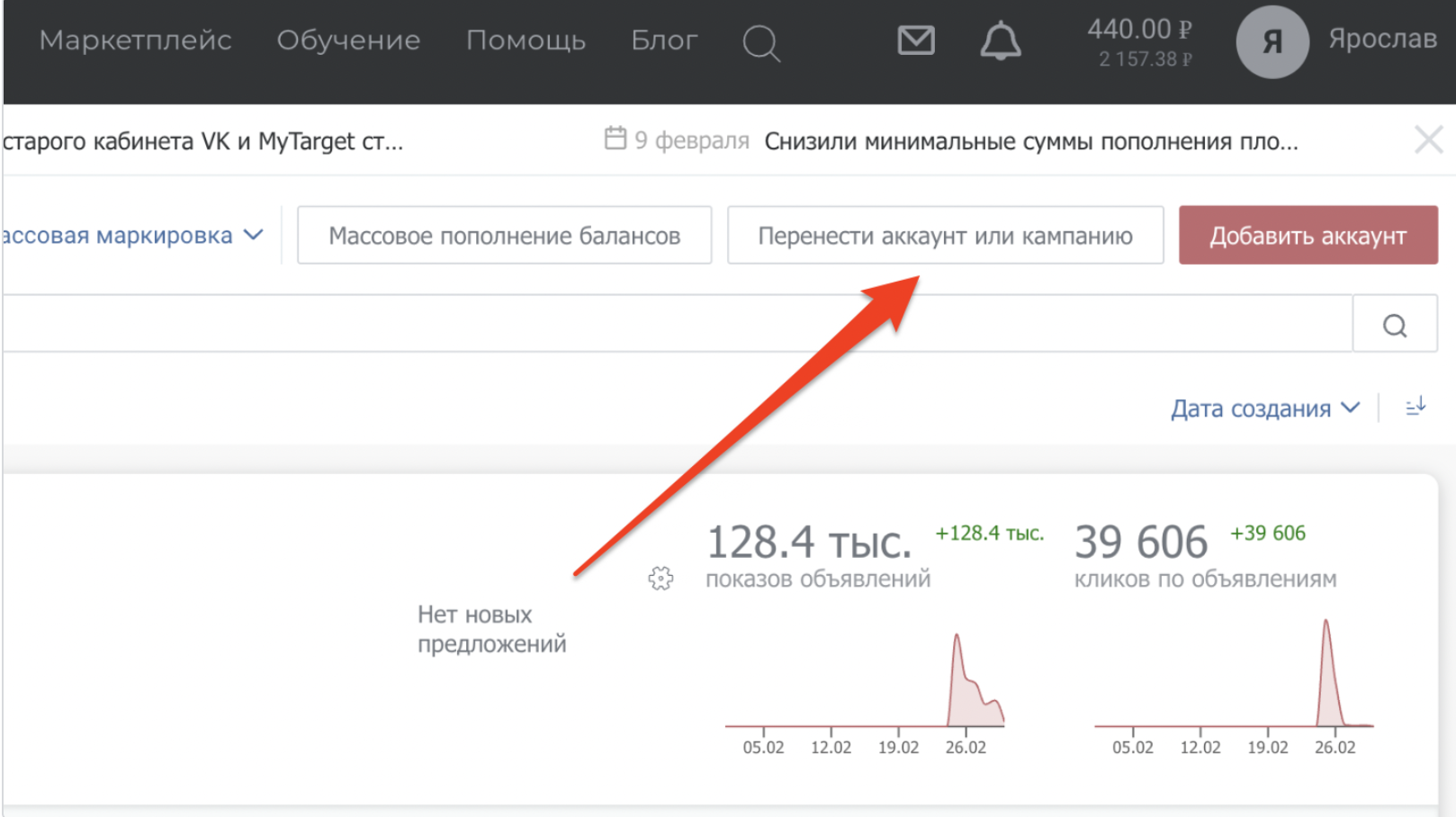This screenshot has width=1456, height=817.
Task: Open the site search magnifier in top bar
Action: click(x=760, y=43)
